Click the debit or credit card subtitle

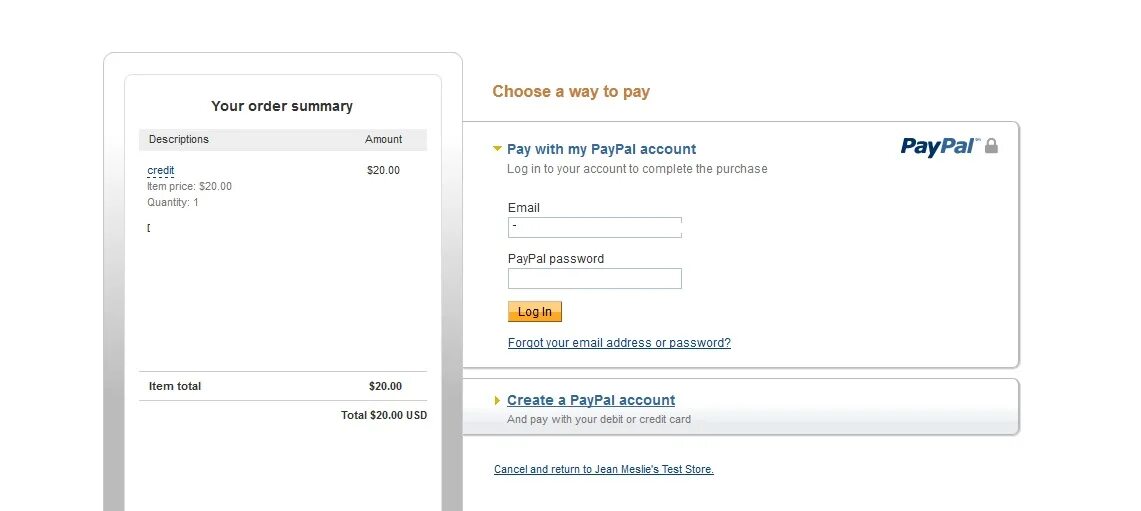598,420
